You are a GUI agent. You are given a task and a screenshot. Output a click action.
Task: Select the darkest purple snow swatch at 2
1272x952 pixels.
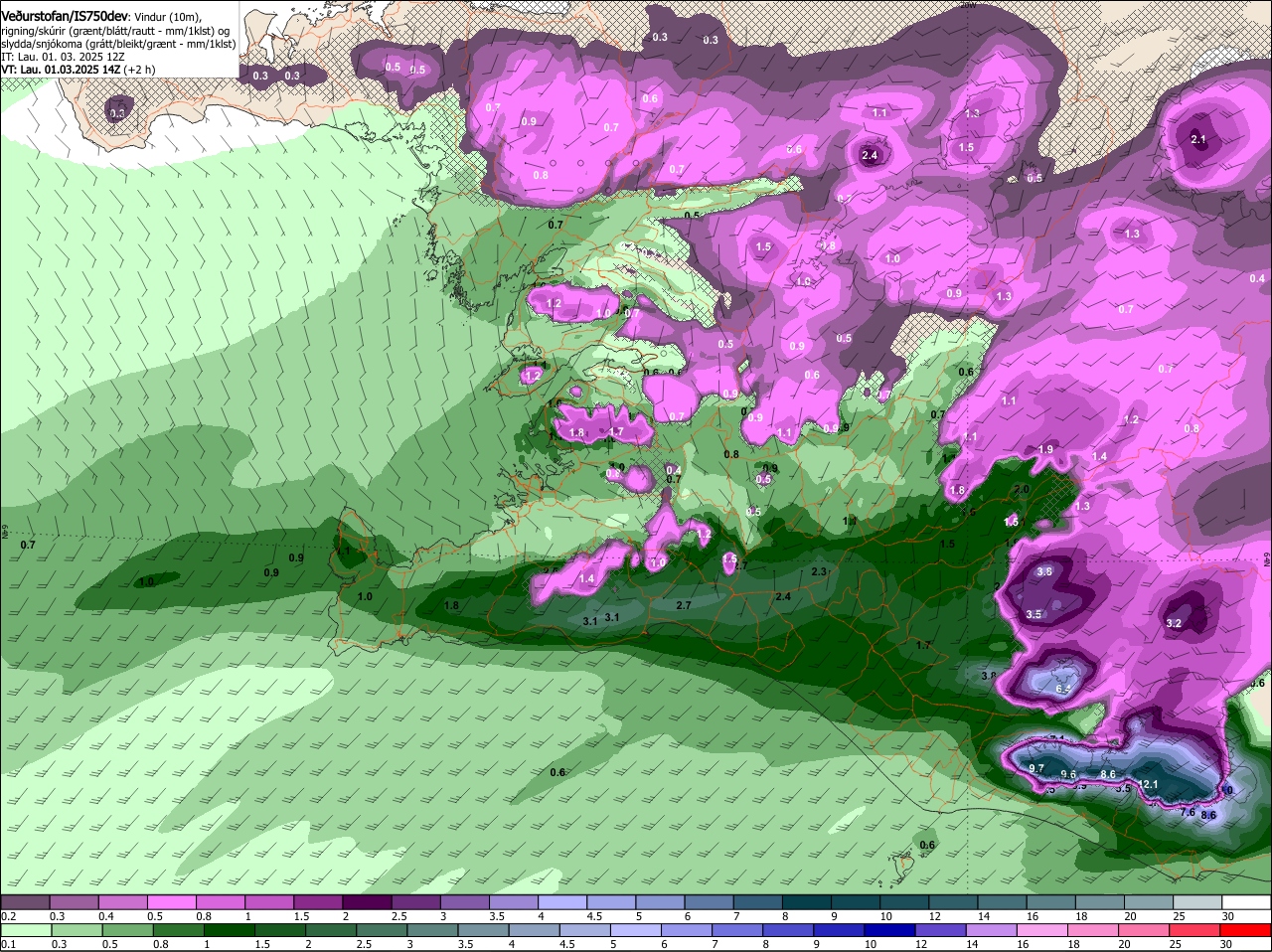pos(367,901)
